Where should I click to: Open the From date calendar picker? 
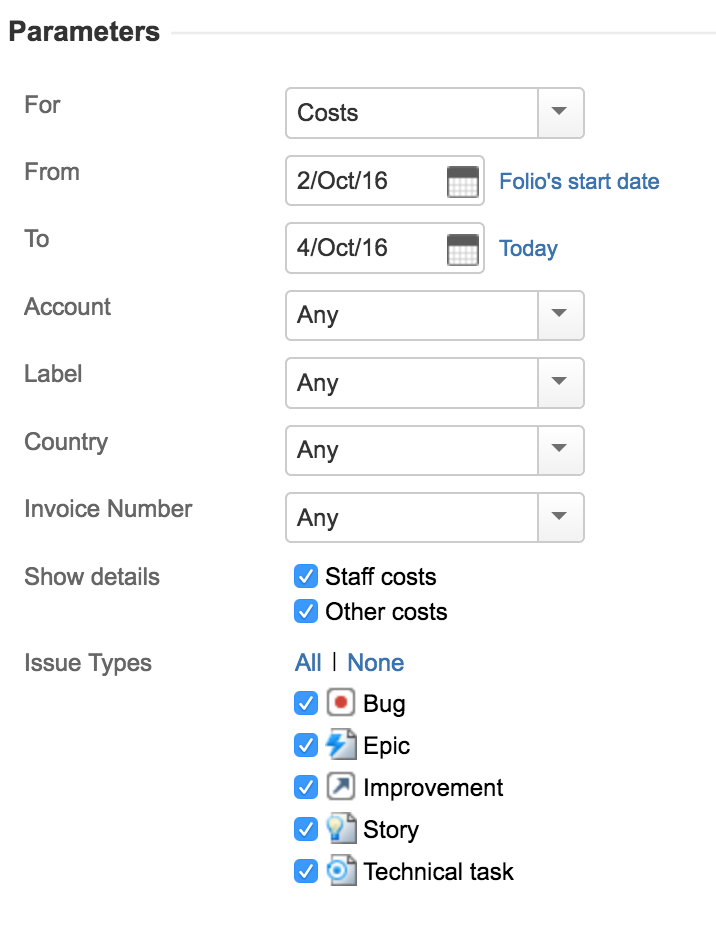click(x=462, y=182)
